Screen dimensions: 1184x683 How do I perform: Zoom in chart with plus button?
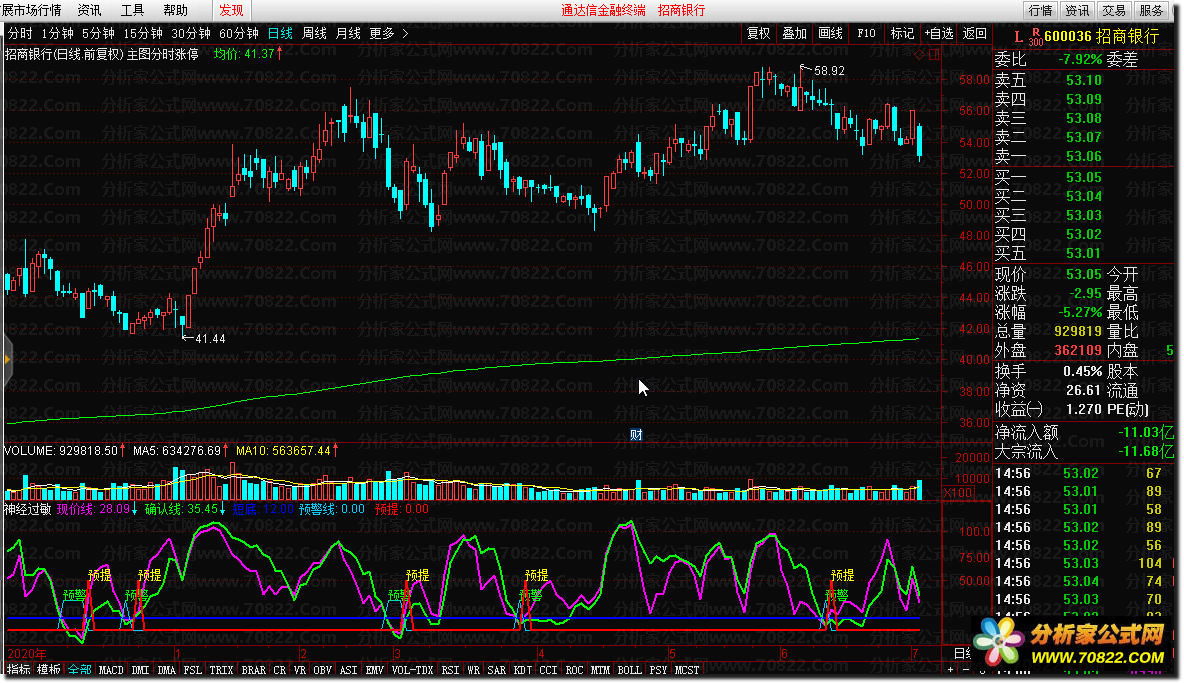pyautogui.click(x=951, y=669)
